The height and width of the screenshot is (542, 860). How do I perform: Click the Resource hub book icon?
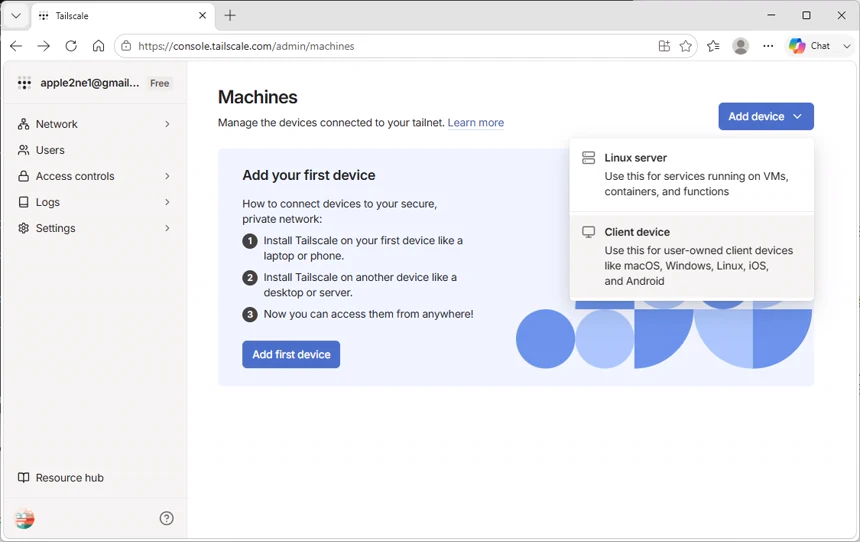24,478
